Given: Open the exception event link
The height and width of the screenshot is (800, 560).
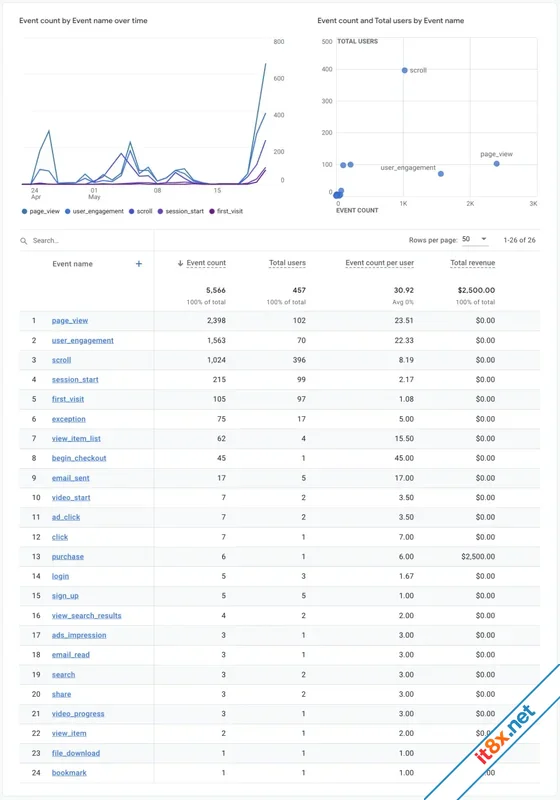Looking at the screenshot, I should (68, 419).
